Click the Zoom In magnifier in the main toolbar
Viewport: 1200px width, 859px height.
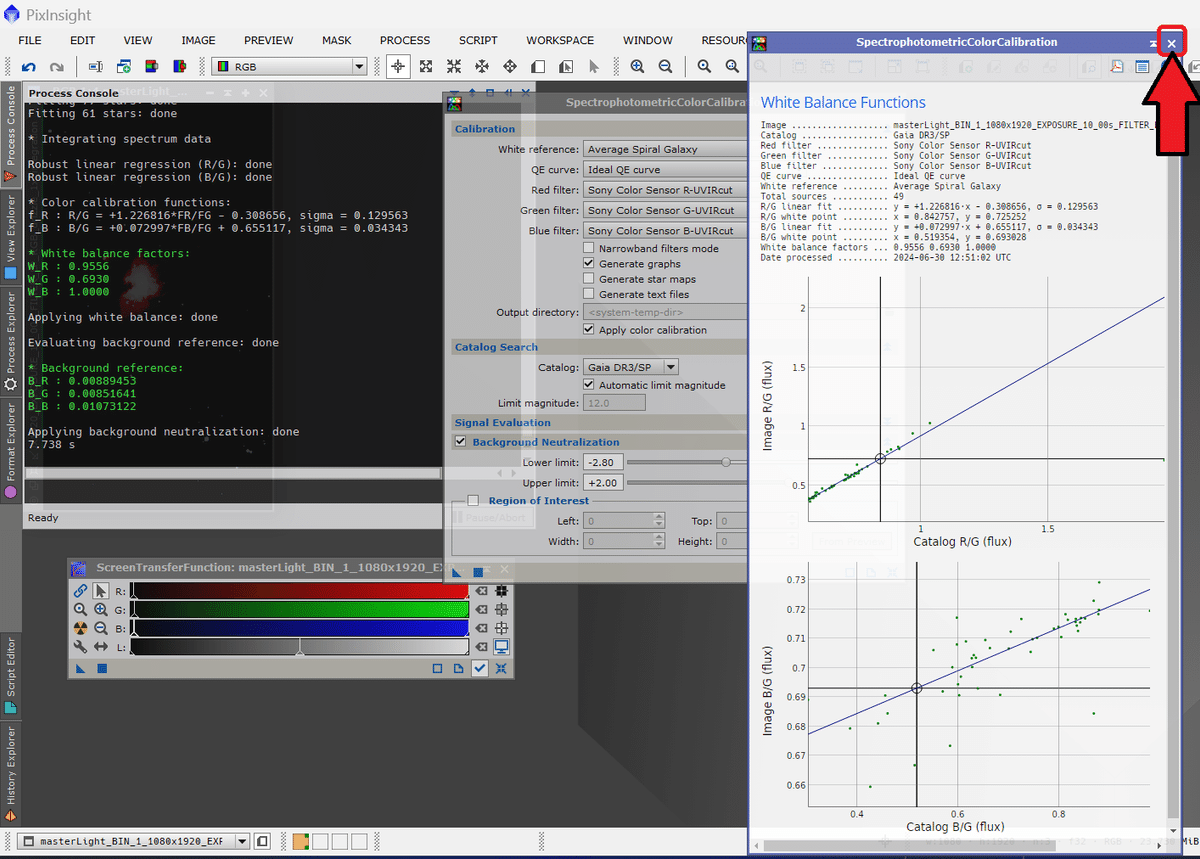click(x=638, y=67)
